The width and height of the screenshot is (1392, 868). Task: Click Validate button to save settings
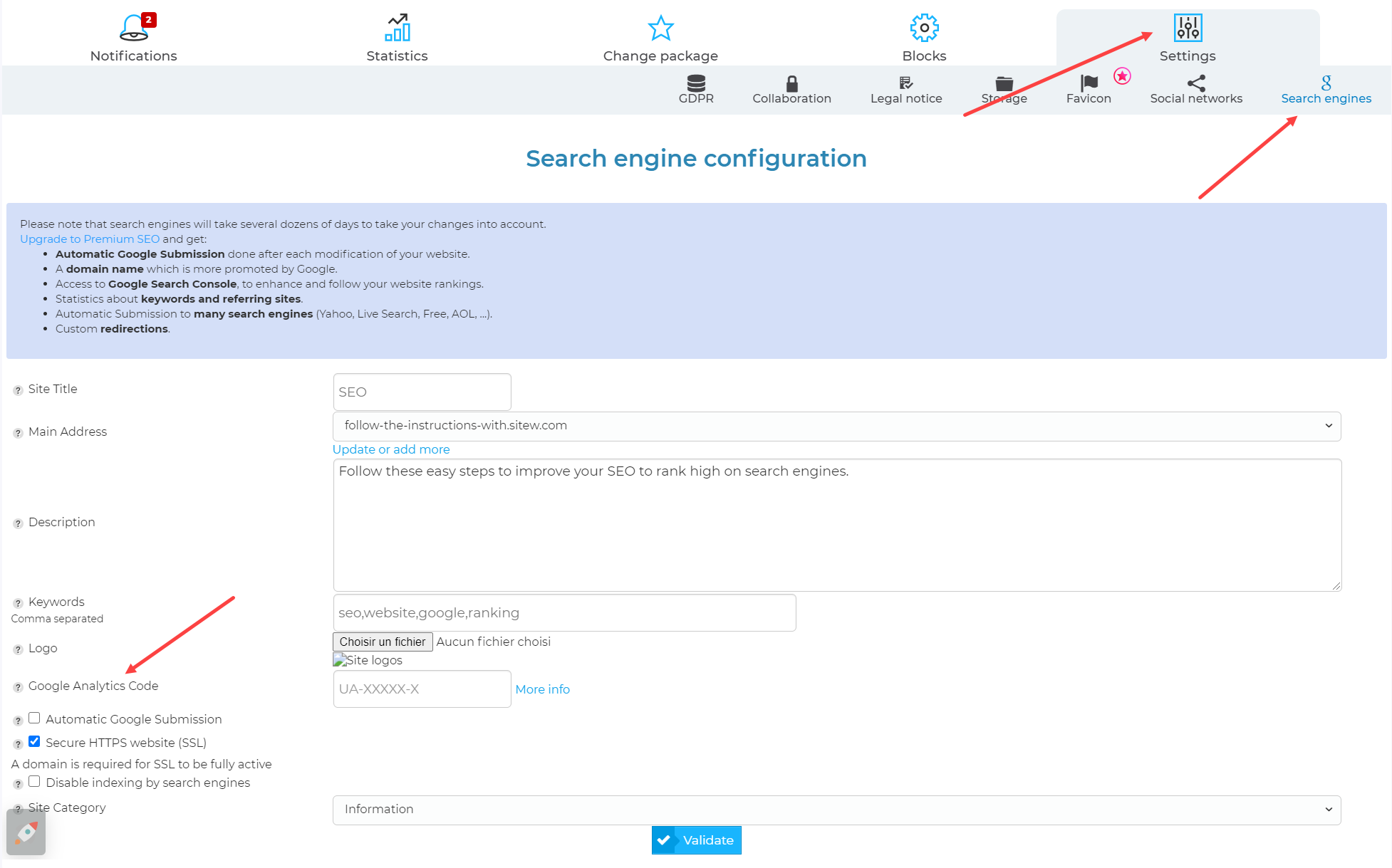pyautogui.click(x=697, y=840)
